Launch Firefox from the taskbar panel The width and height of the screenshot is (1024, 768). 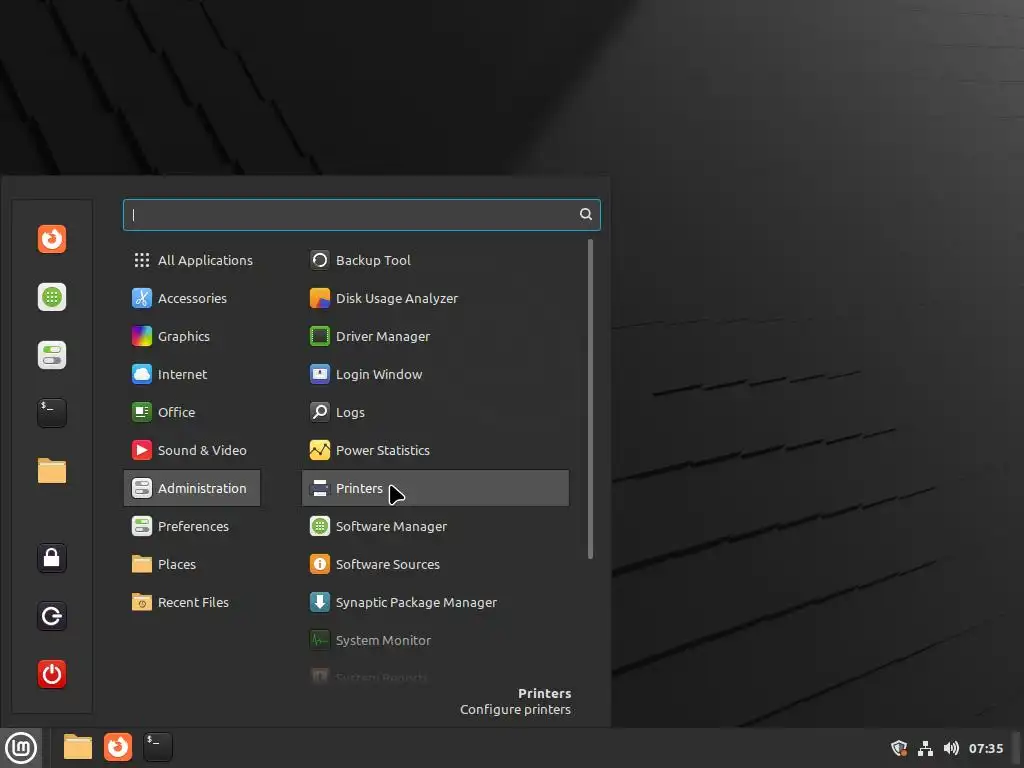tap(118, 748)
